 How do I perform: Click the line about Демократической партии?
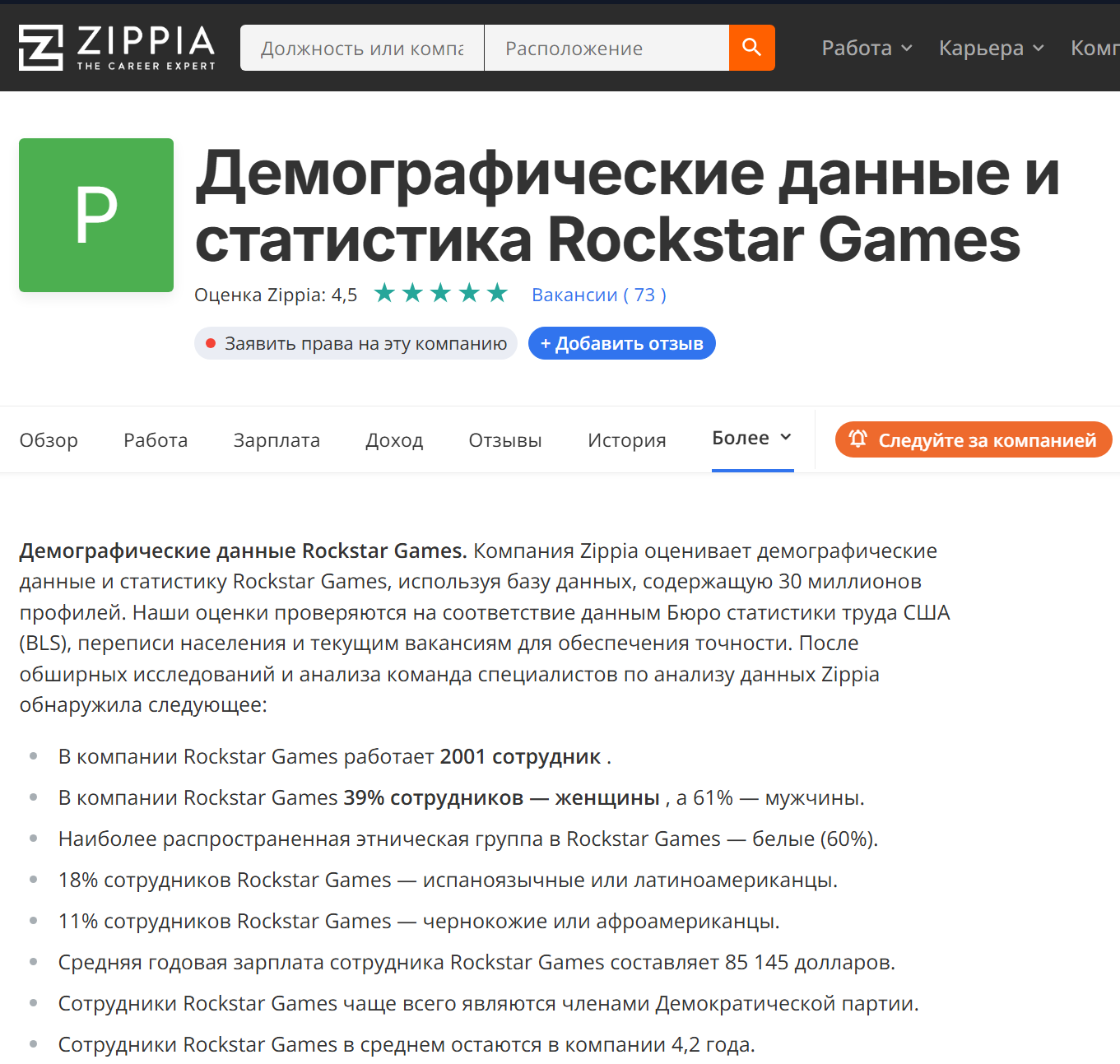(x=489, y=1003)
